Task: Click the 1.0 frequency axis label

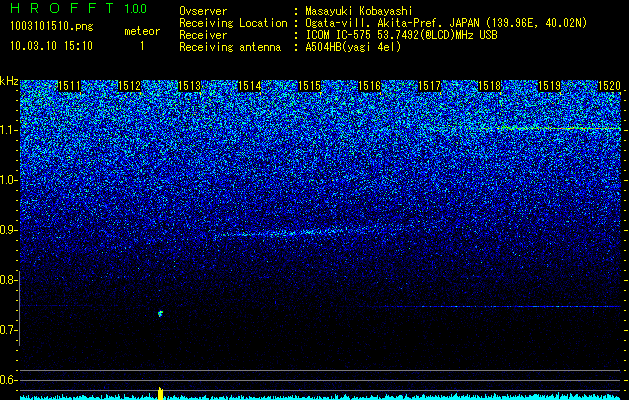Action: pyautogui.click(x=8, y=180)
